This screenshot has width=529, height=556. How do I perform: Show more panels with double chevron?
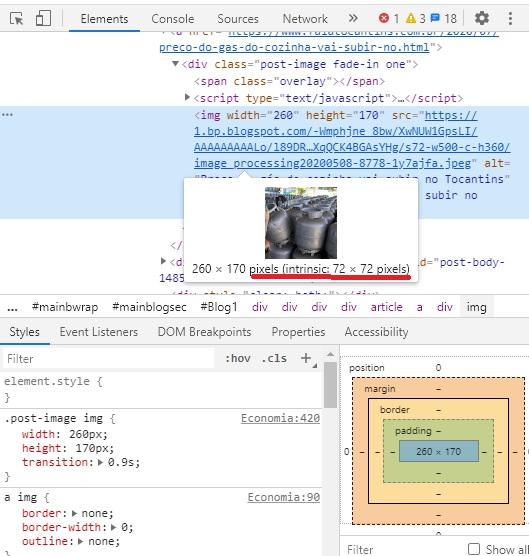tap(353, 18)
